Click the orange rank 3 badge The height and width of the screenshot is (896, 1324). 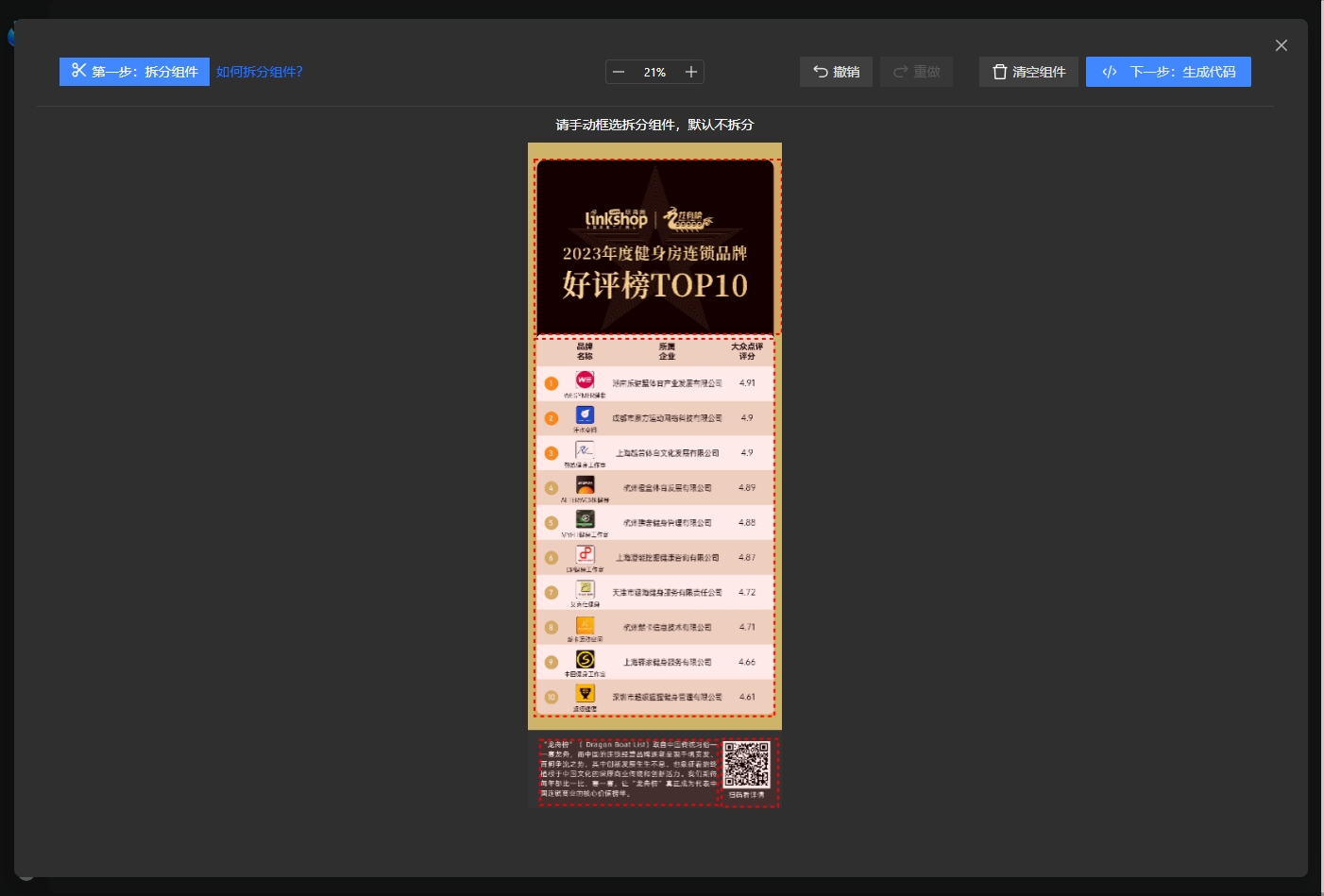[552, 453]
